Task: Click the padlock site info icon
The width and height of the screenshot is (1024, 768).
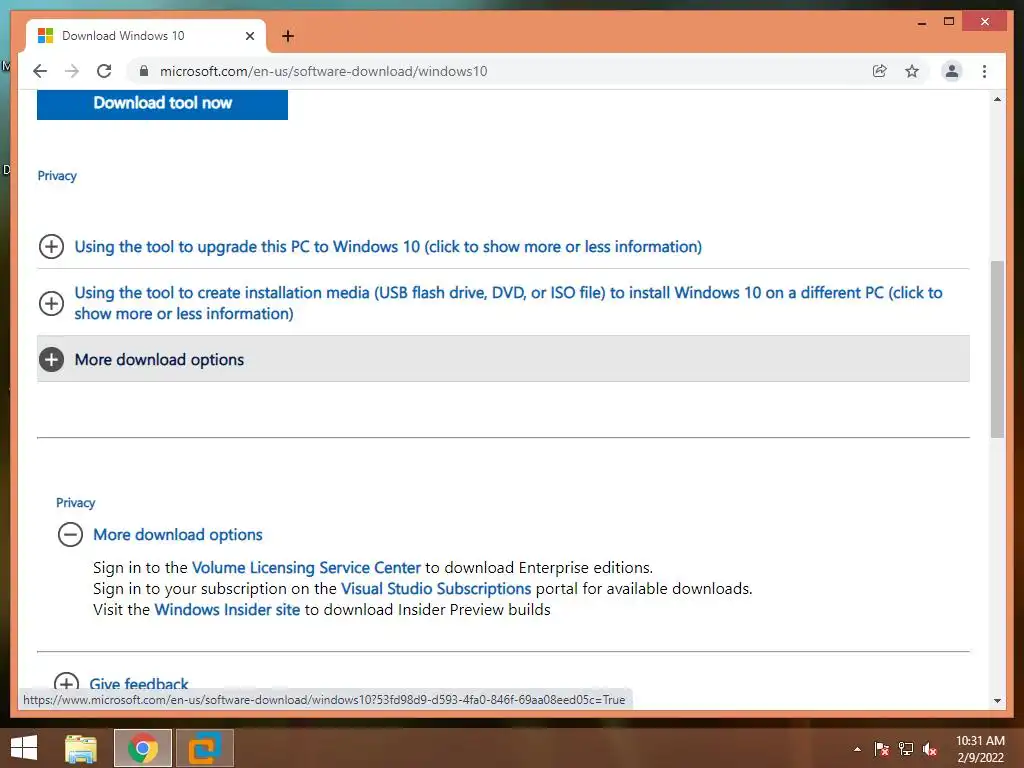Action: [144, 71]
